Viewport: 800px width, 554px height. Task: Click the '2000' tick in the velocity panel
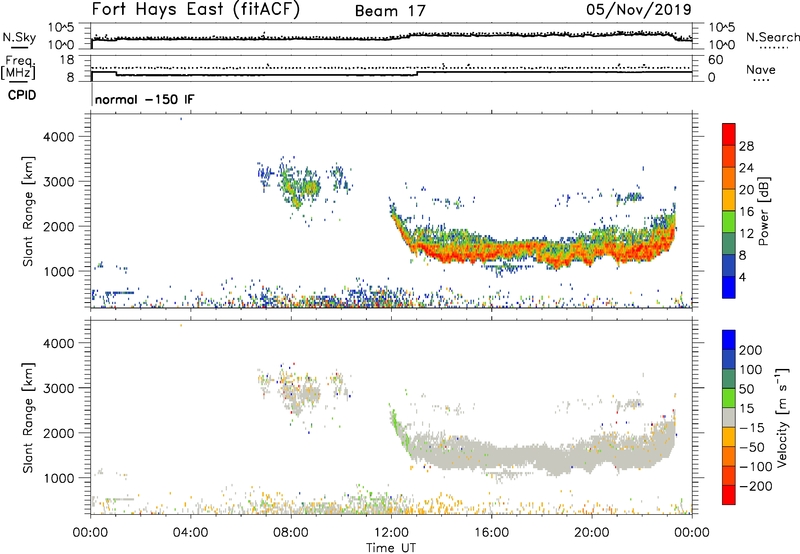pyautogui.click(x=59, y=433)
